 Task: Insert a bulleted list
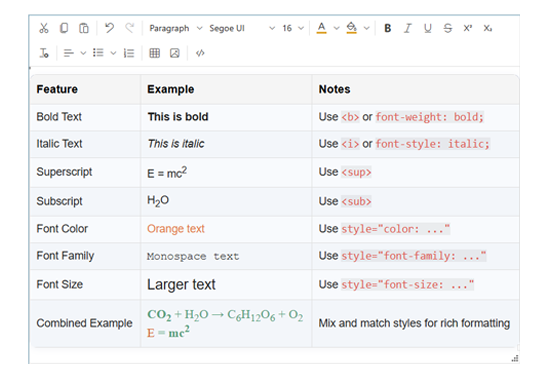click(98, 53)
